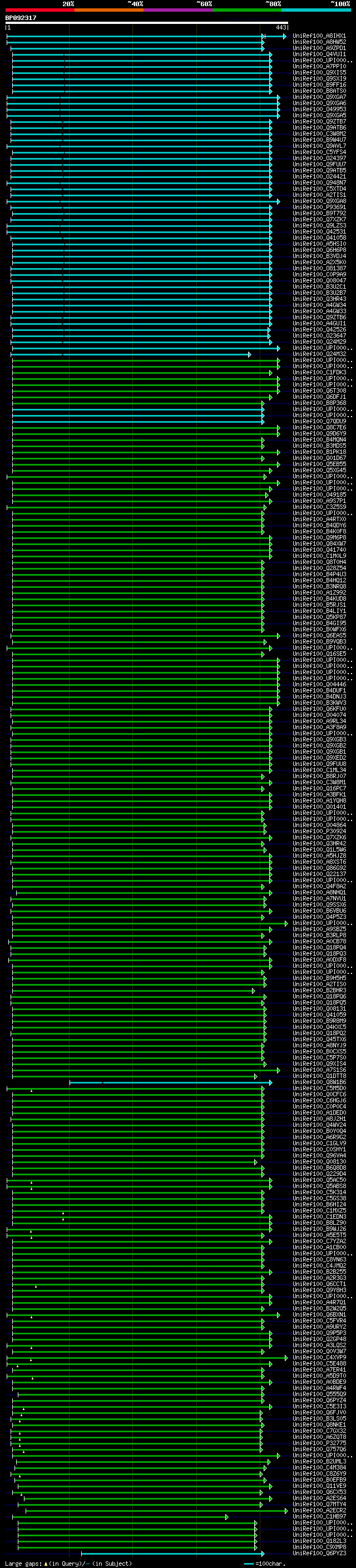Click label UniRef100_B9FF16
356x1568 pixels.
[319, 85]
